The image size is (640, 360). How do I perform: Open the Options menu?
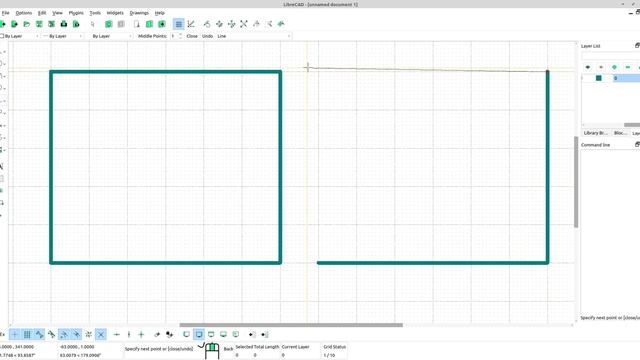pyautogui.click(x=24, y=13)
